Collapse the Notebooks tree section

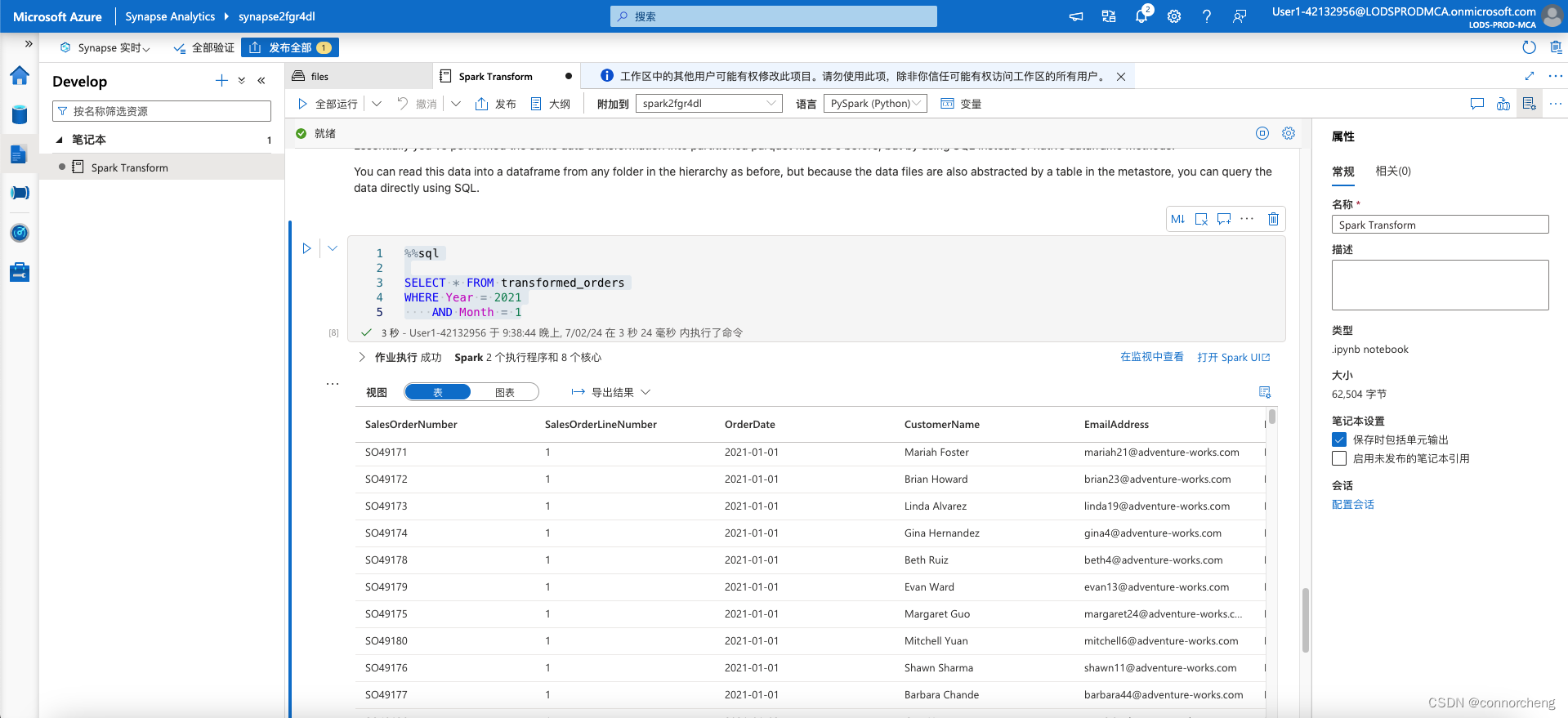click(59, 140)
